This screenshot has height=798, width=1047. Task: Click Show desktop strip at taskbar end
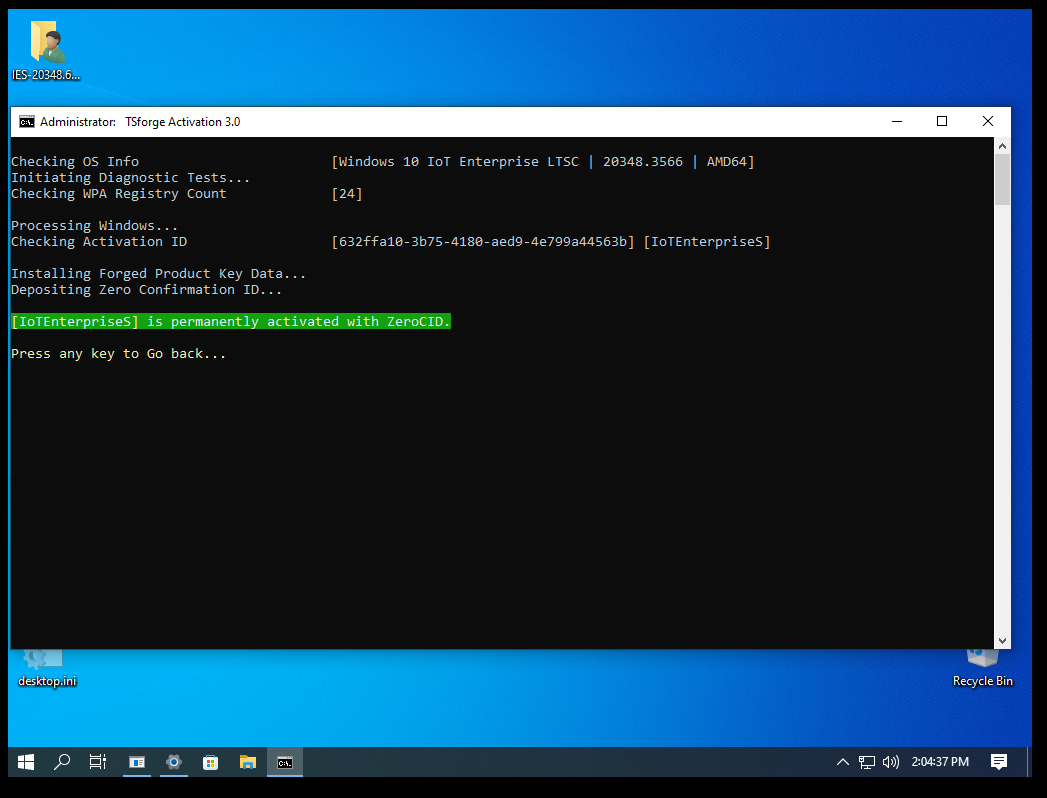(1029, 762)
